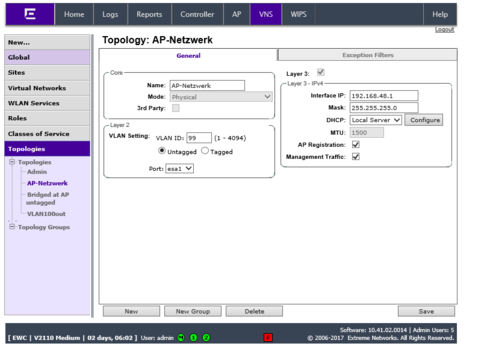Select Global in the sidebar
The height and width of the screenshot is (364, 490).
(47, 57)
